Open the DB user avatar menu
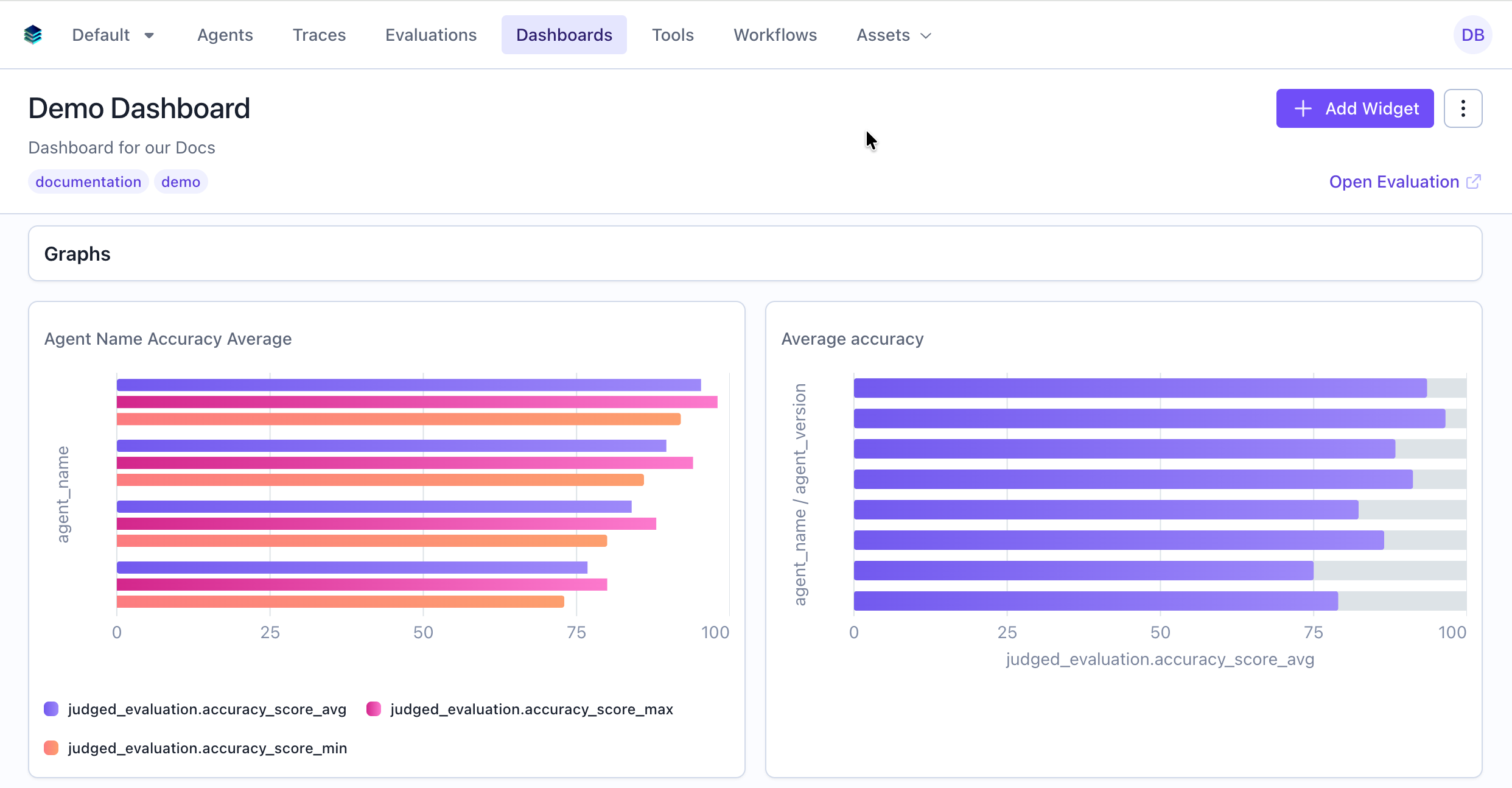 click(x=1472, y=35)
